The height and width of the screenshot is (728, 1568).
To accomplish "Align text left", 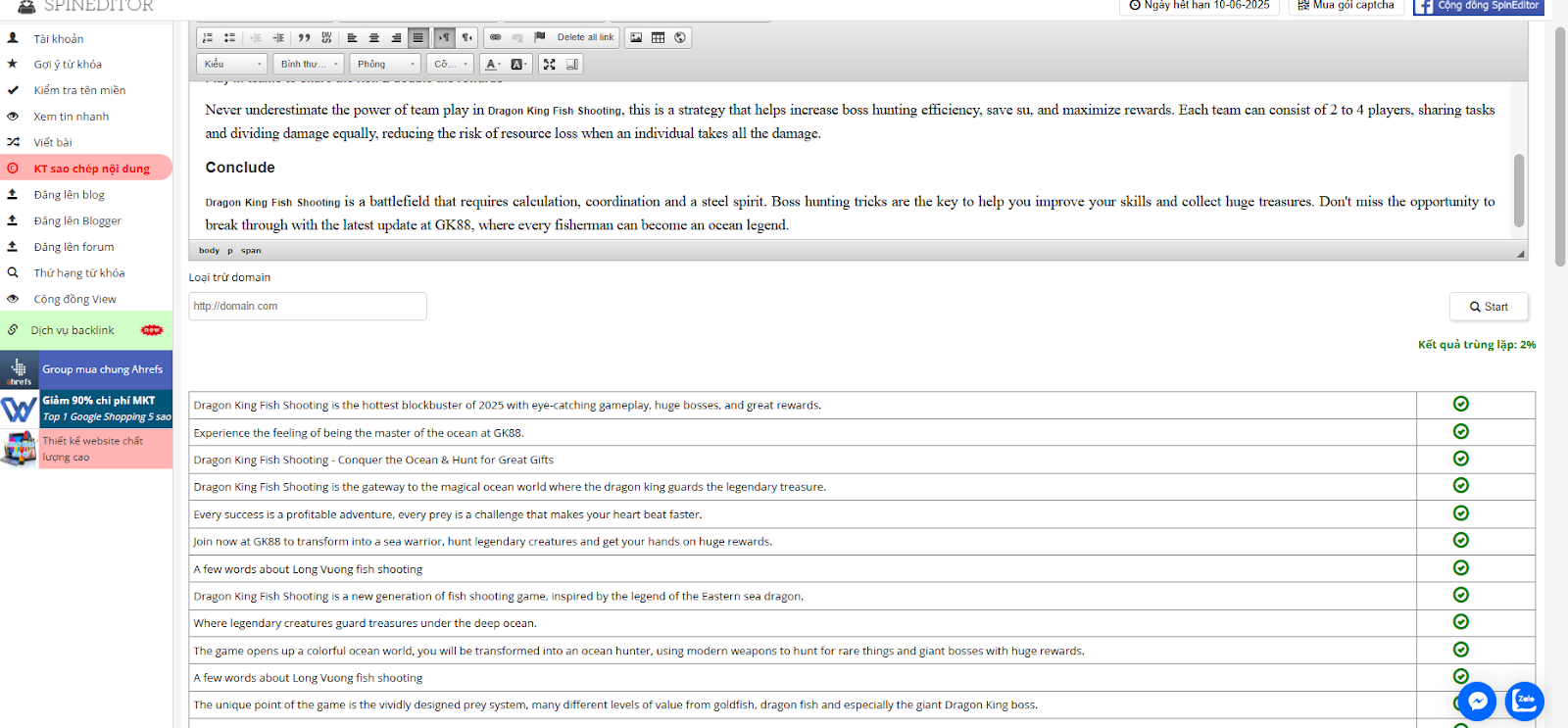I will (x=352, y=37).
